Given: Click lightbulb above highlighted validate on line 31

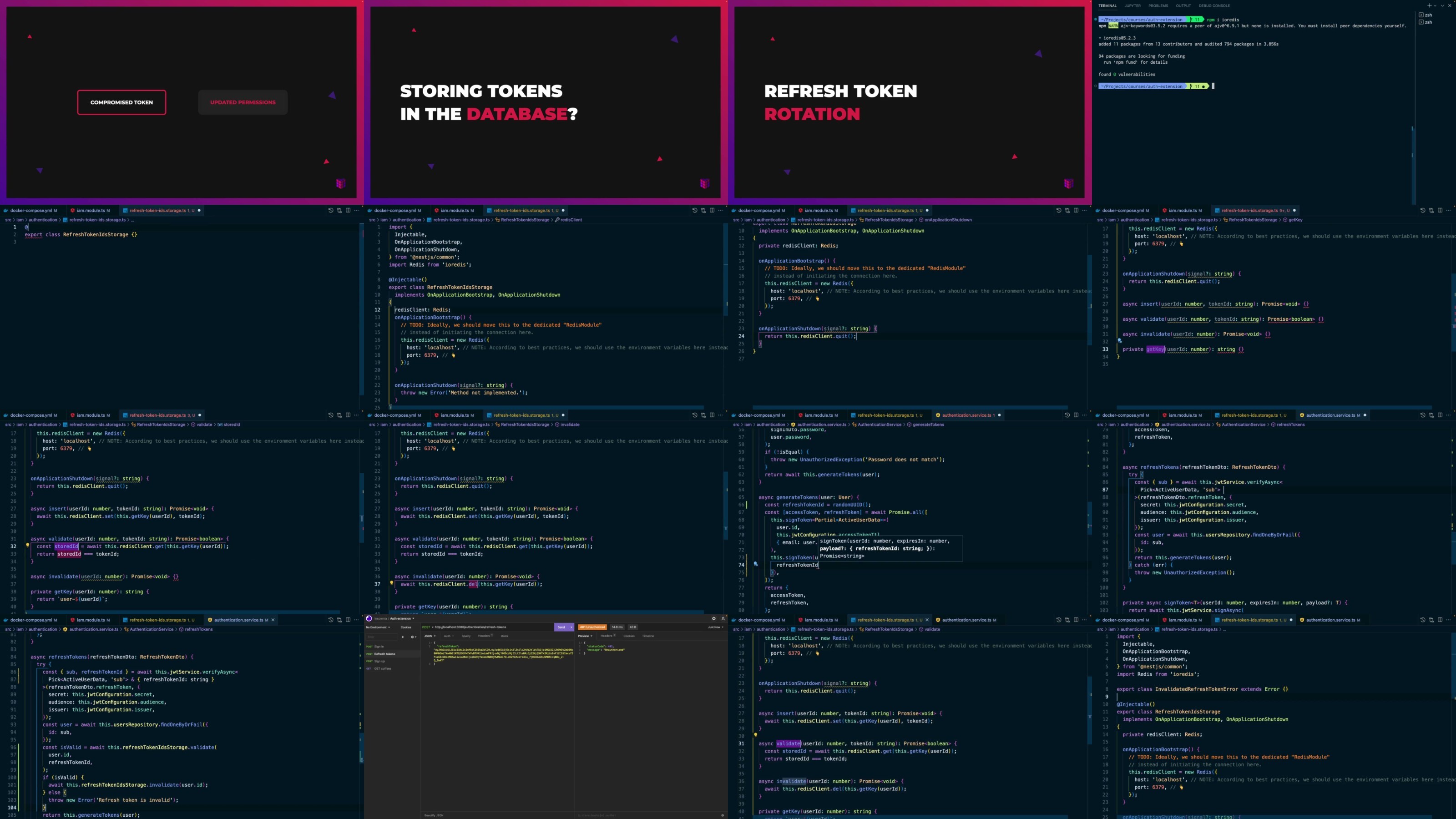Looking at the screenshot, I should click(755, 735).
